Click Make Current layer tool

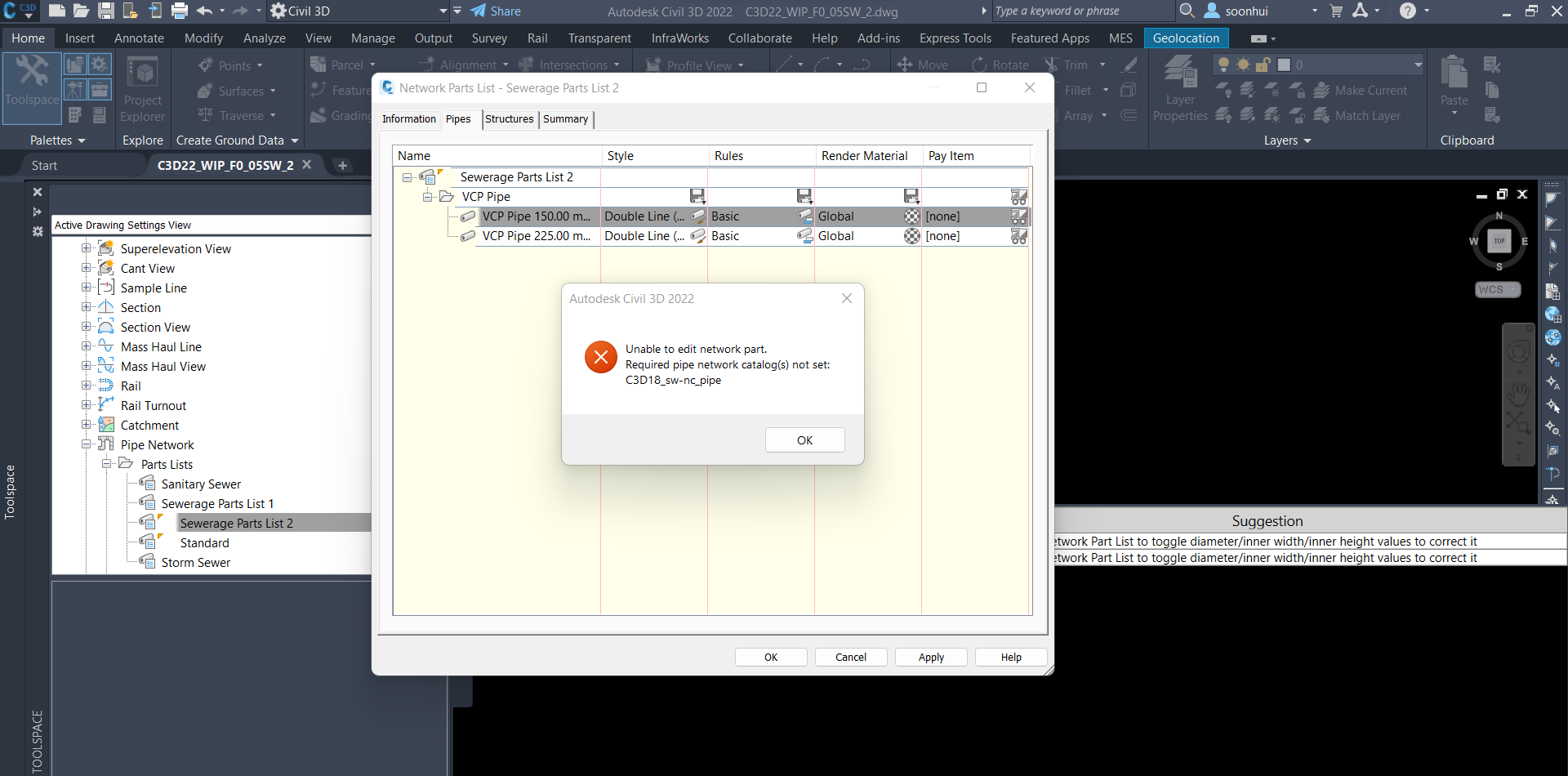pyautogui.click(x=1361, y=91)
